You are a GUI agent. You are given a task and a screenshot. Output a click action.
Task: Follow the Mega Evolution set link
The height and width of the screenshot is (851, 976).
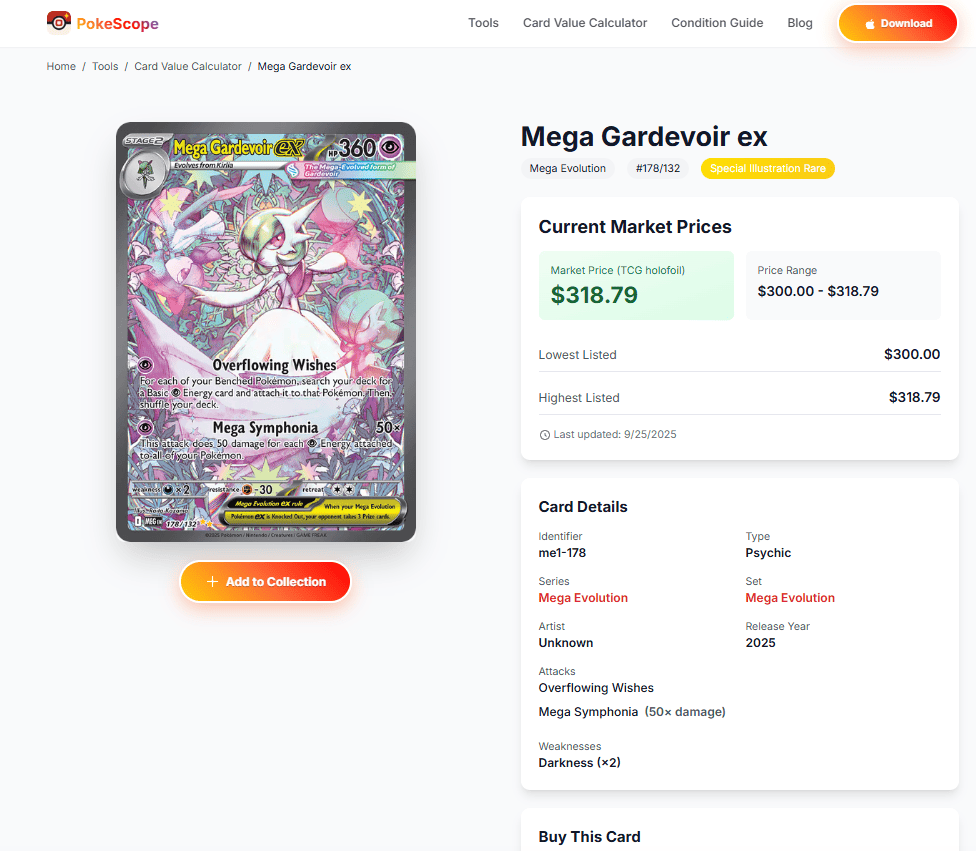[789, 597]
